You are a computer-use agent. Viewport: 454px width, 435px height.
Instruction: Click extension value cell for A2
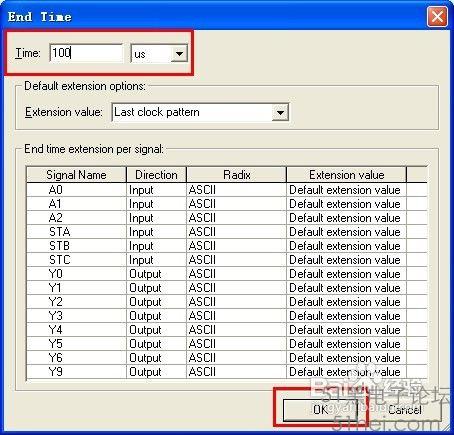346,218
